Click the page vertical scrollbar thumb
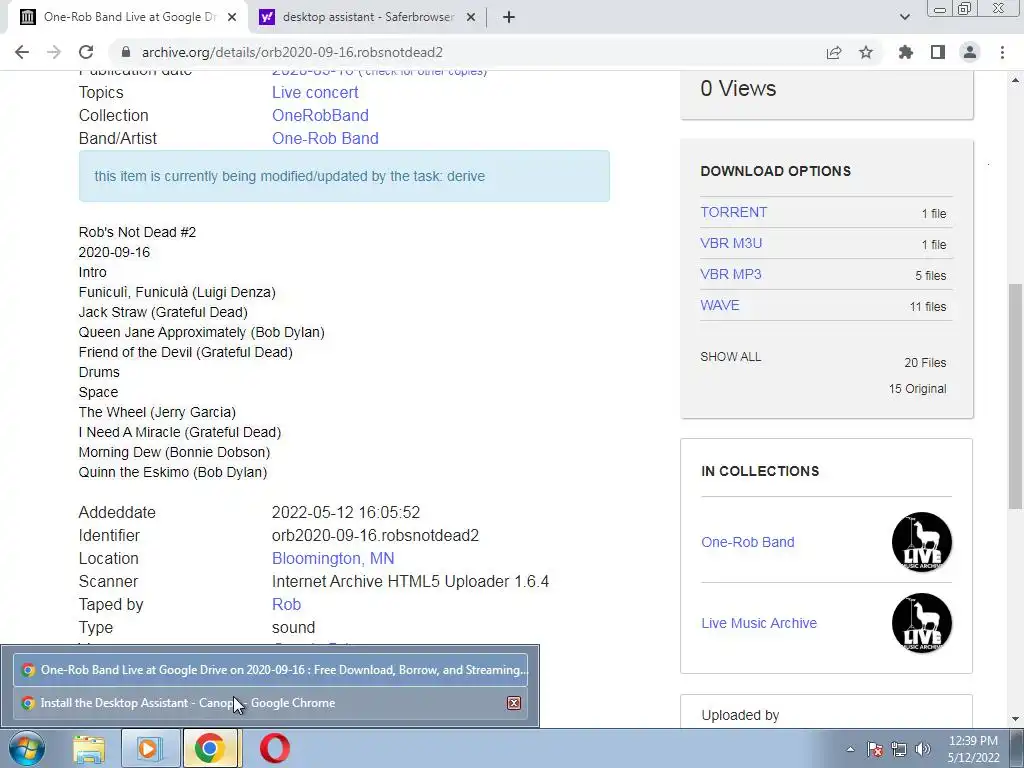 (x=1016, y=396)
